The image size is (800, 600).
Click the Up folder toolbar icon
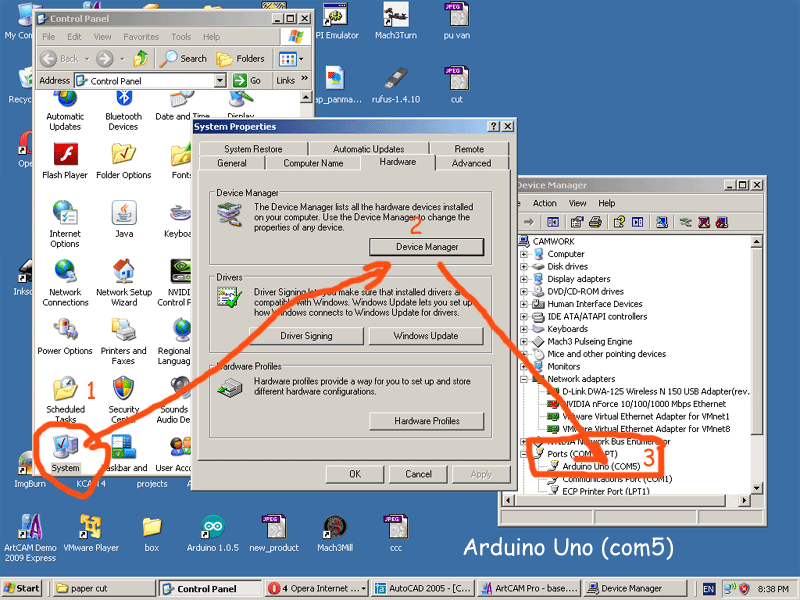(x=140, y=59)
